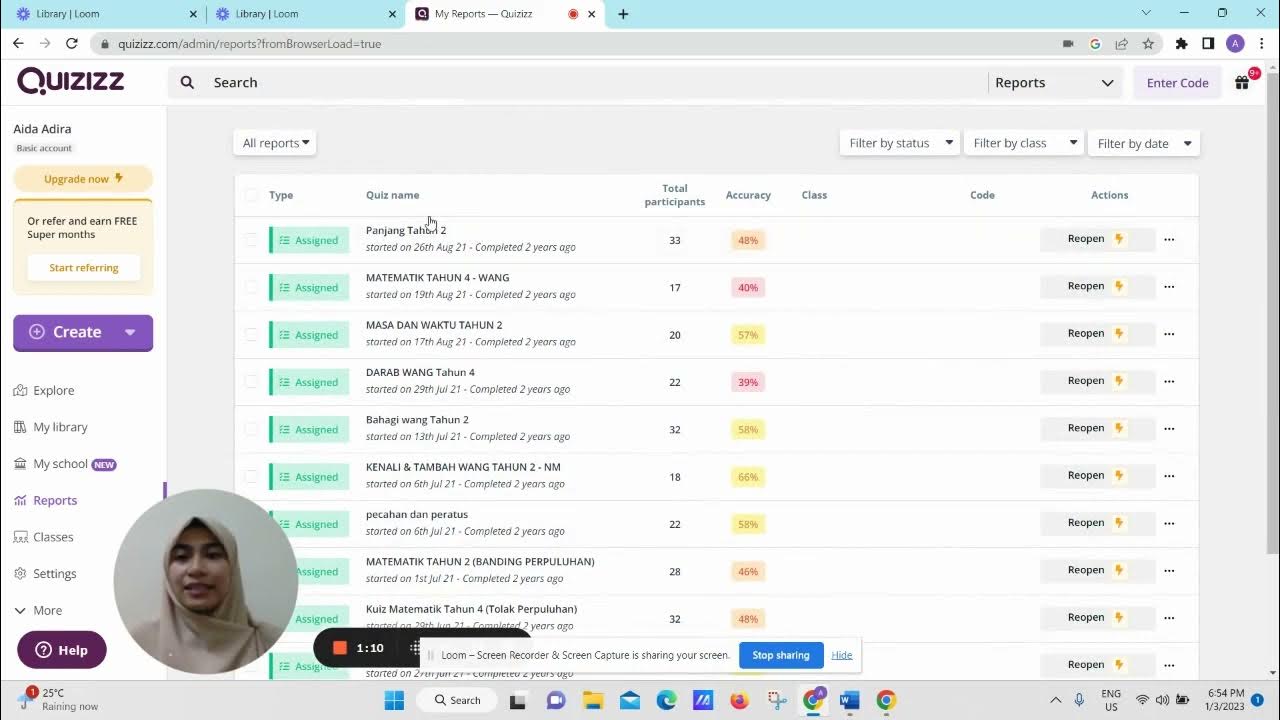Open Classes in the sidebar
The height and width of the screenshot is (720, 1280).
(44, 537)
